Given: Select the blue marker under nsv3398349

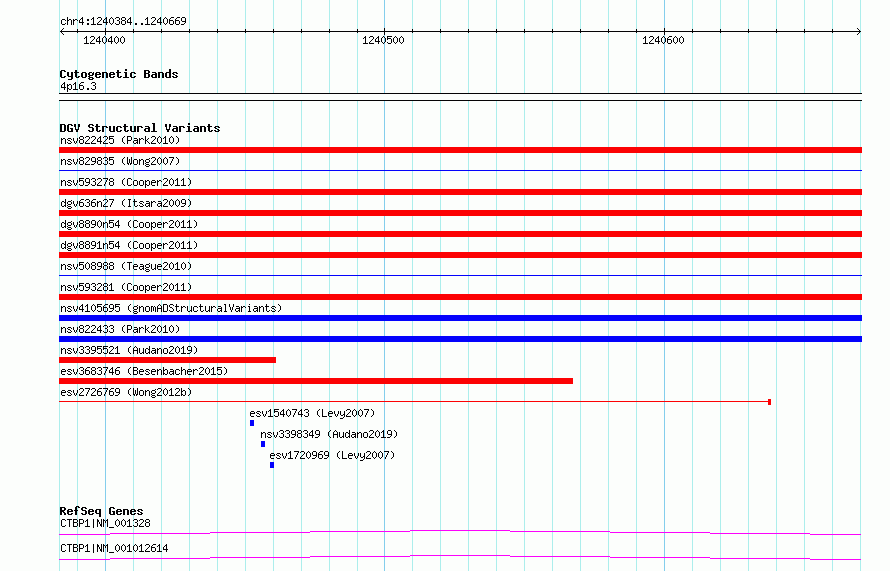Looking at the screenshot, I should (x=263, y=444).
